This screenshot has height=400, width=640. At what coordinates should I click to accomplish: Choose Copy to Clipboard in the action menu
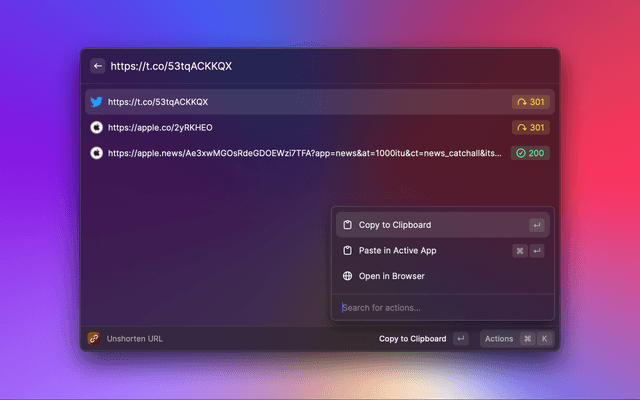tap(395, 225)
